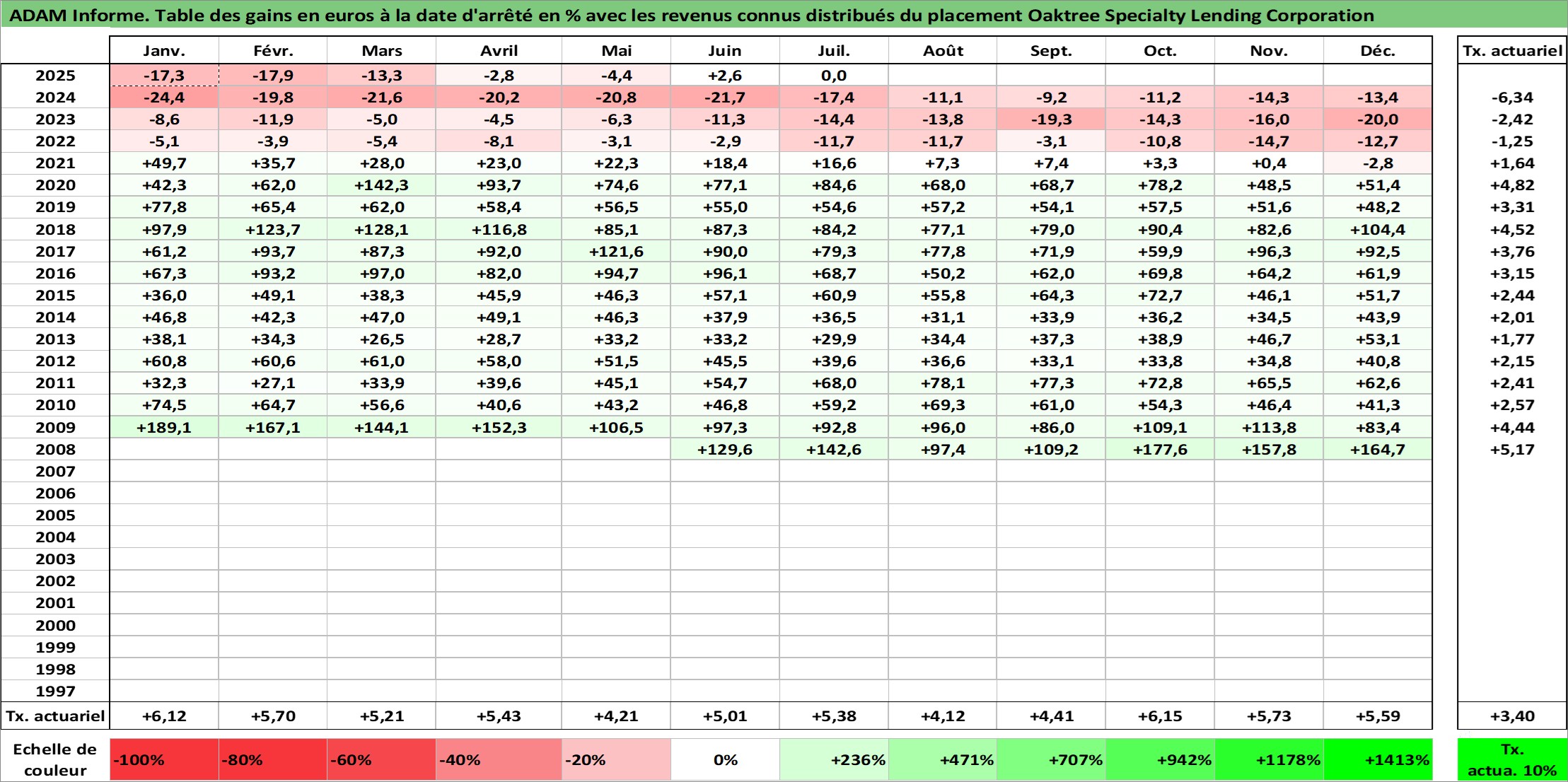Select the +6,12 January actuarial rate
Image resolution: width=1568 pixels, height=782 pixels.
(164, 716)
